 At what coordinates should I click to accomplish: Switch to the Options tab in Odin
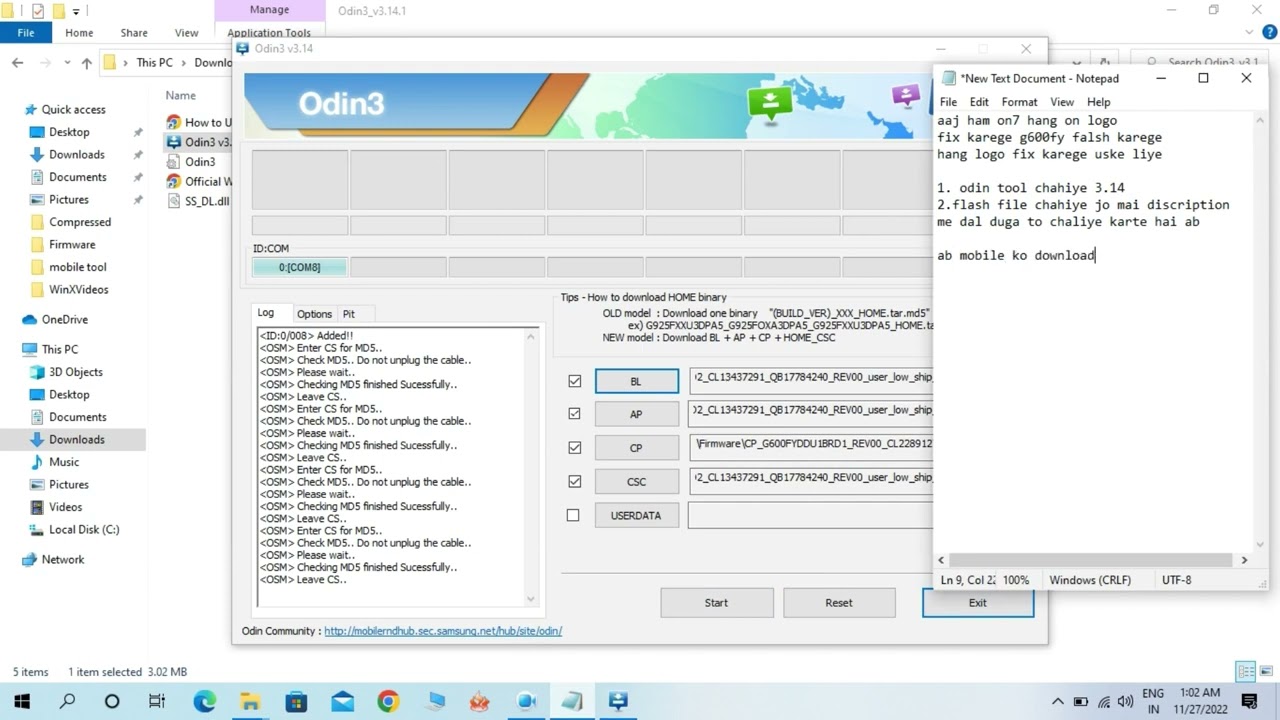[x=314, y=314]
